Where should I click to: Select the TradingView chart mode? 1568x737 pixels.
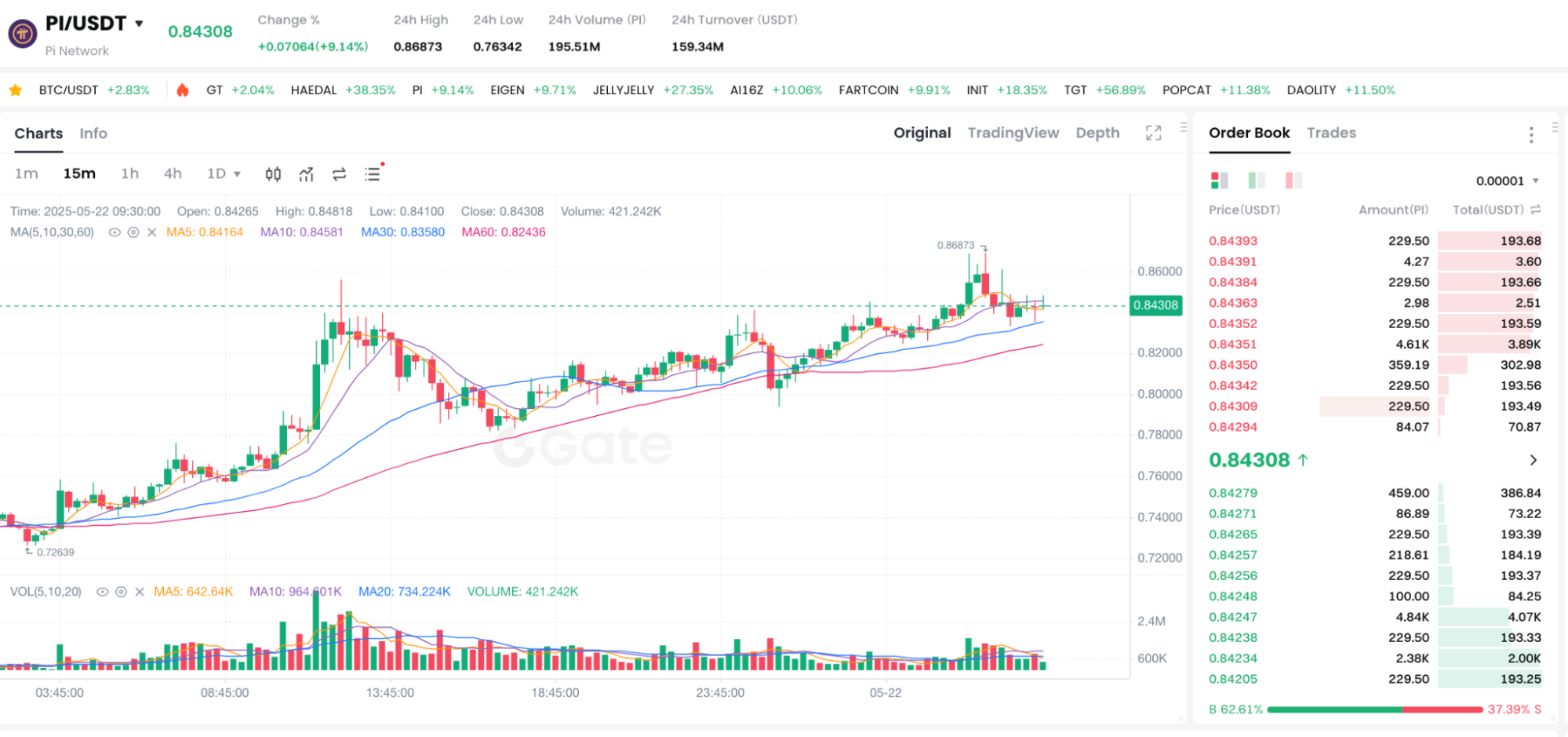[x=1013, y=133]
